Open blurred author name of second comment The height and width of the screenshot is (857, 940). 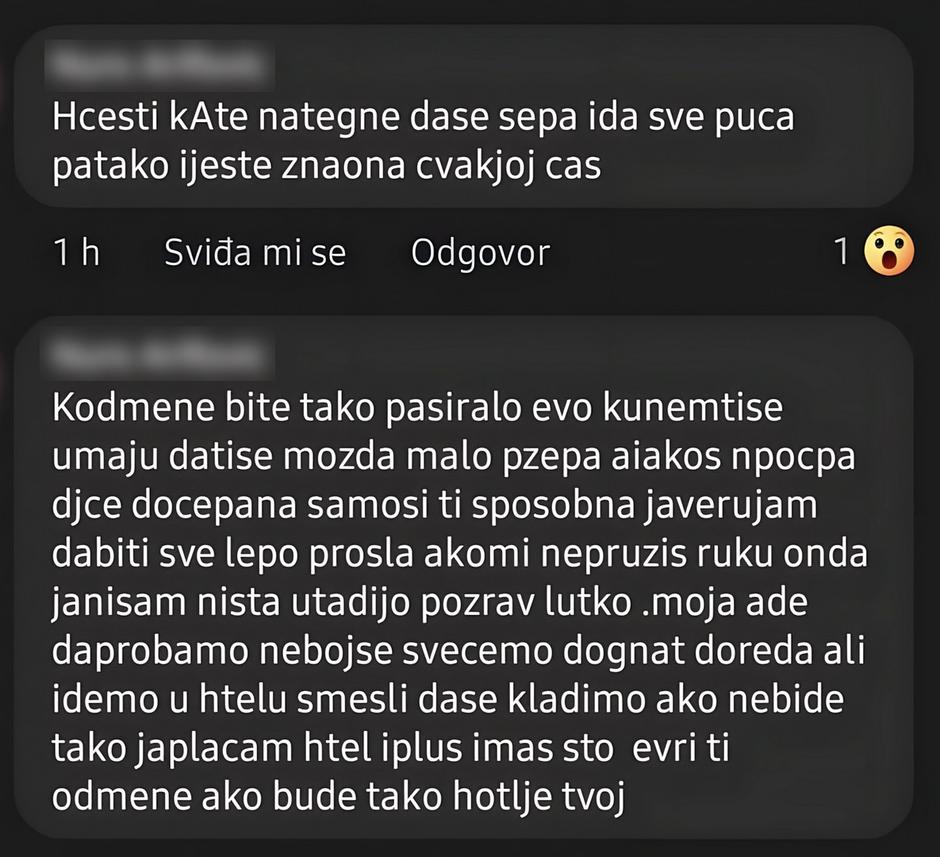(161, 356)
